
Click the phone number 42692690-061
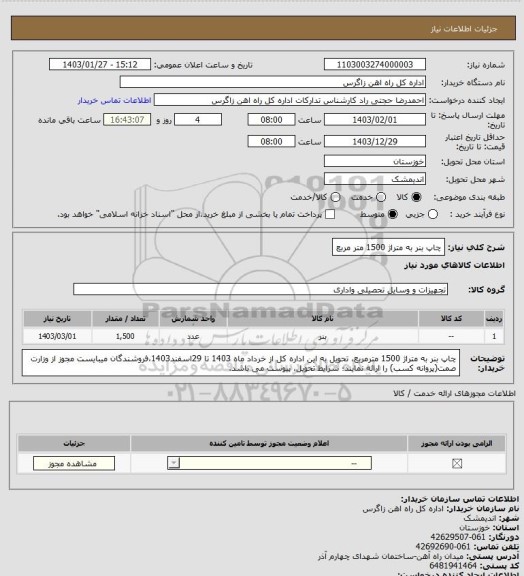(443, 547)
